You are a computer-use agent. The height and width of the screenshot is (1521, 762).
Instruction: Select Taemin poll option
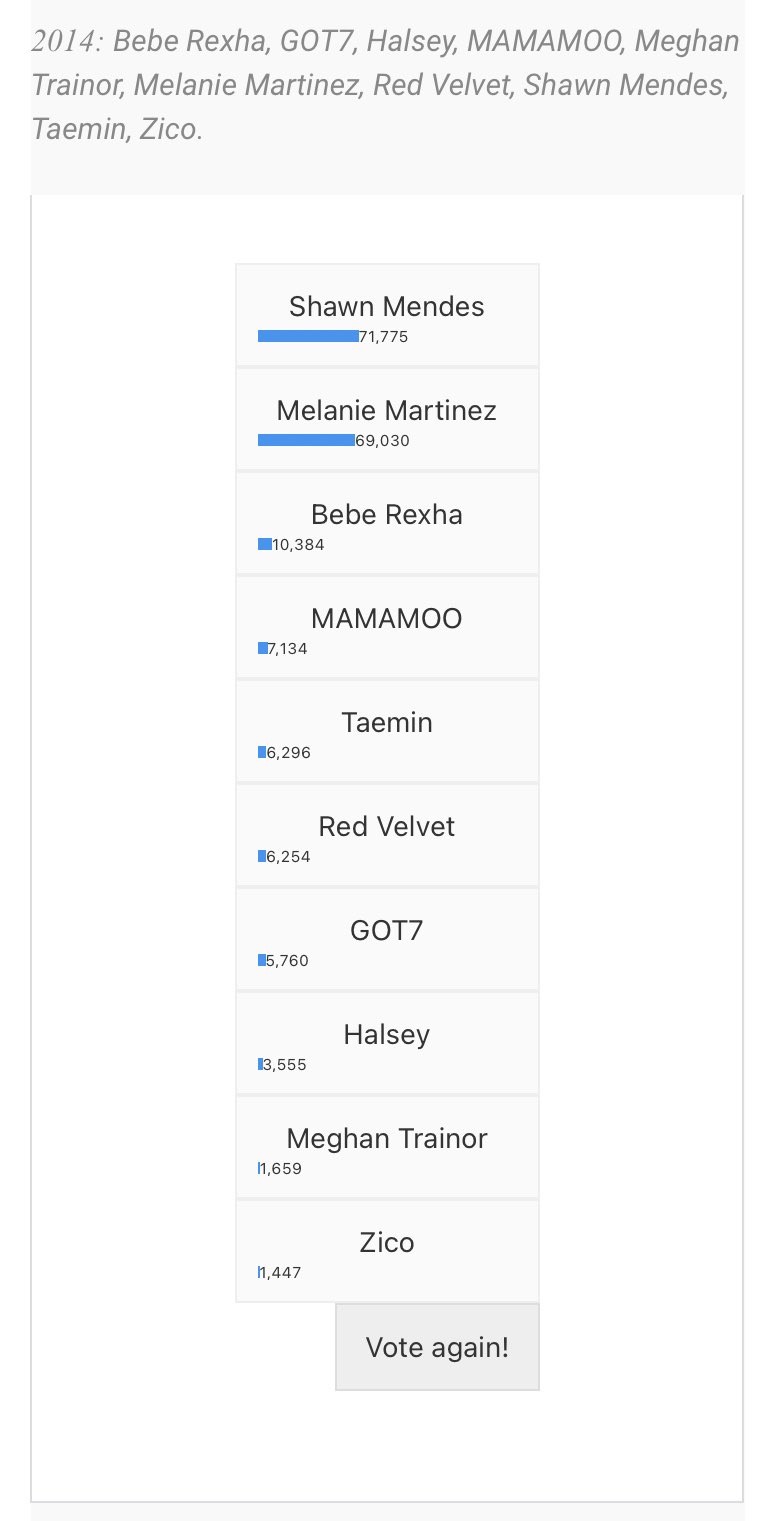[x=387, y=731]
